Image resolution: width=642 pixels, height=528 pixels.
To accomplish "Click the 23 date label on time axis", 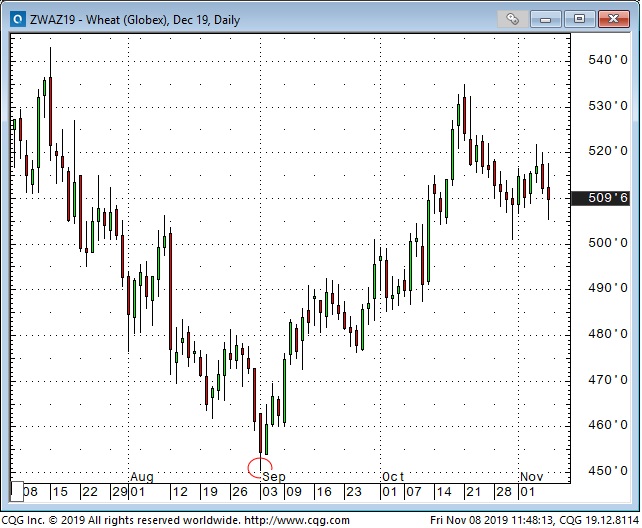I will pos(354,492).
